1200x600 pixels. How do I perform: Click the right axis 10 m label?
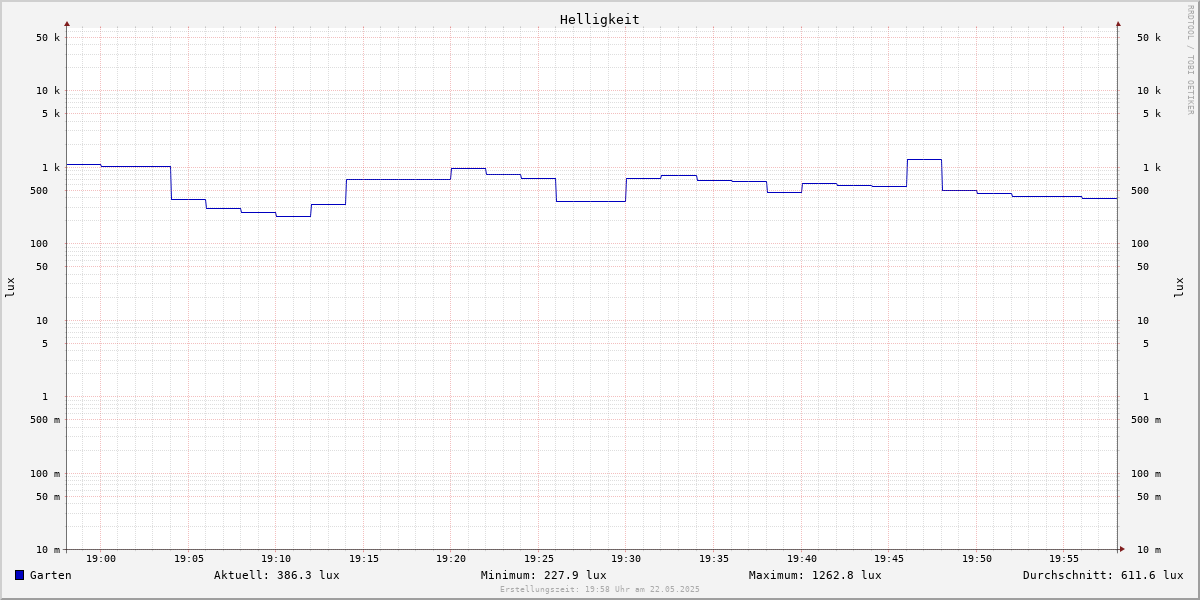point(1149,550)
